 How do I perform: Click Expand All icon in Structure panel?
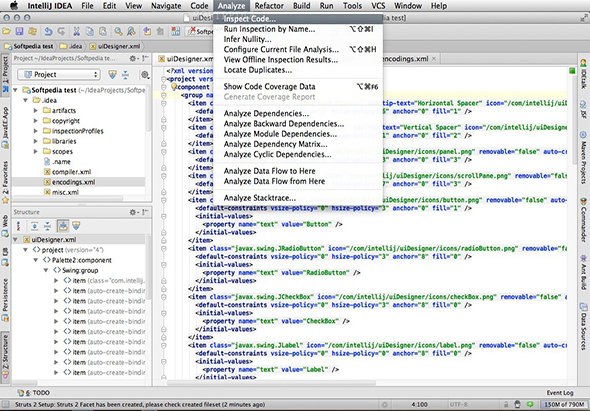pos(34,226)
